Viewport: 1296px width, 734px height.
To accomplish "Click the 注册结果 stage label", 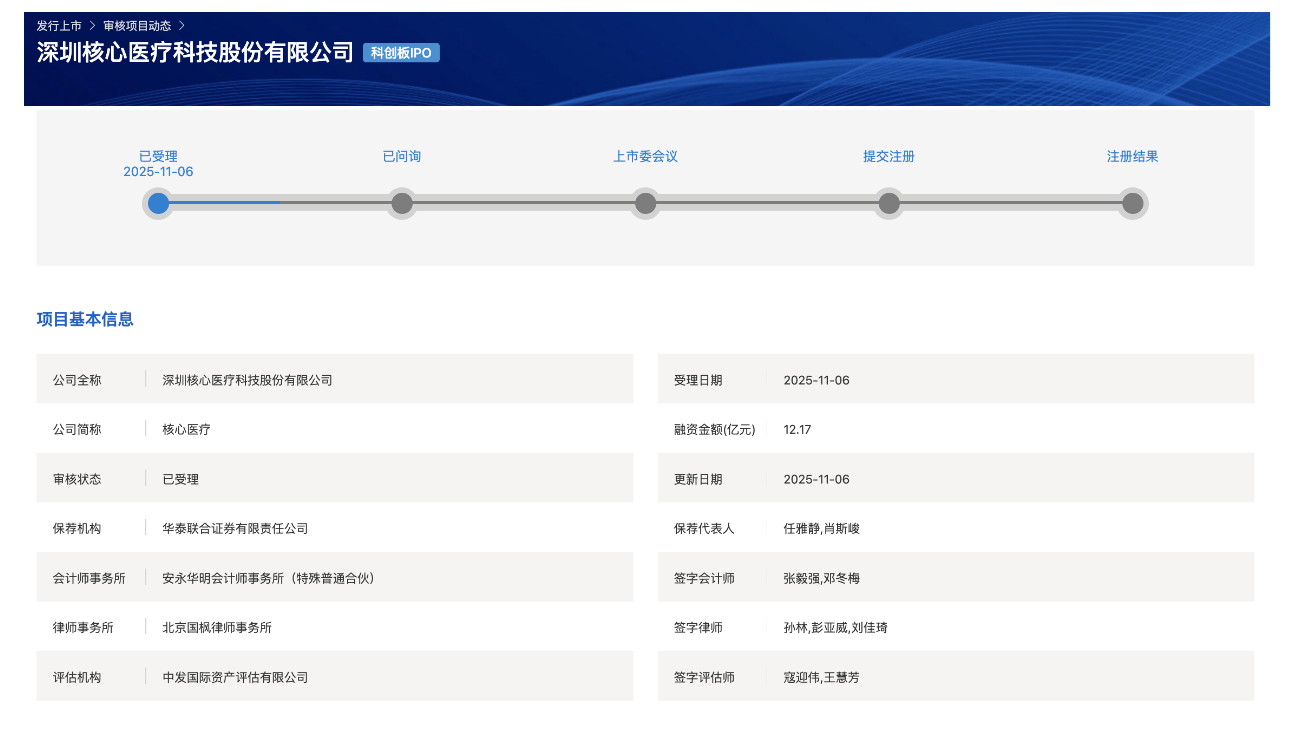I will point(1132,157).
